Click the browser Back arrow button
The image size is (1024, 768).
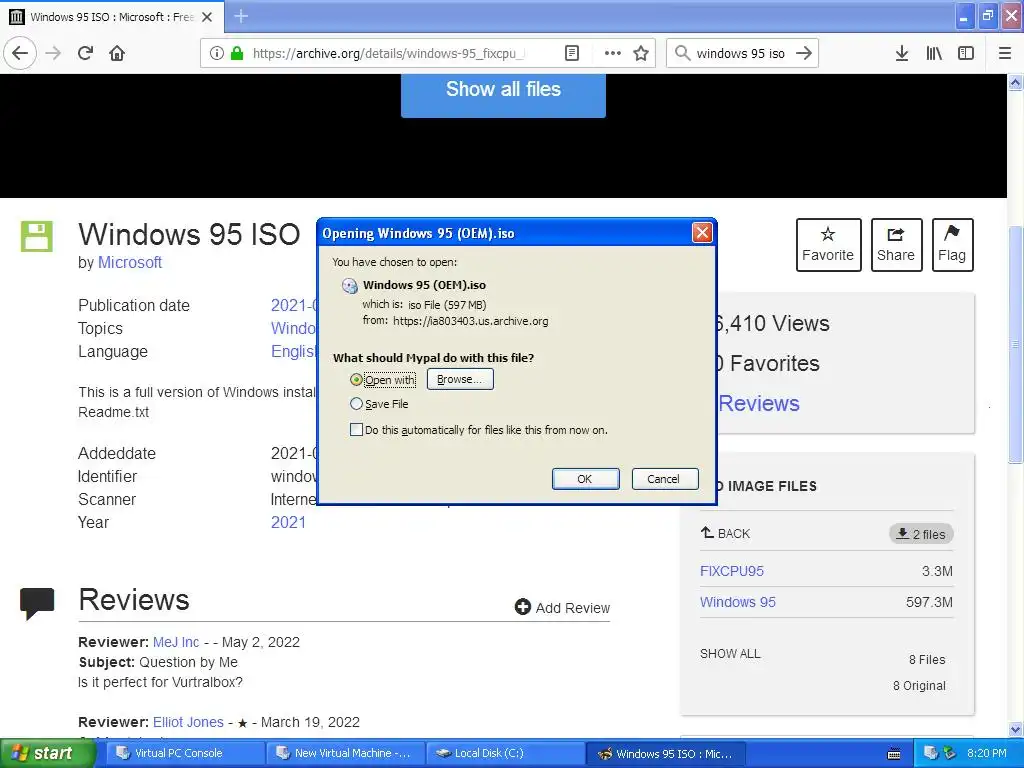click(20, 53)
